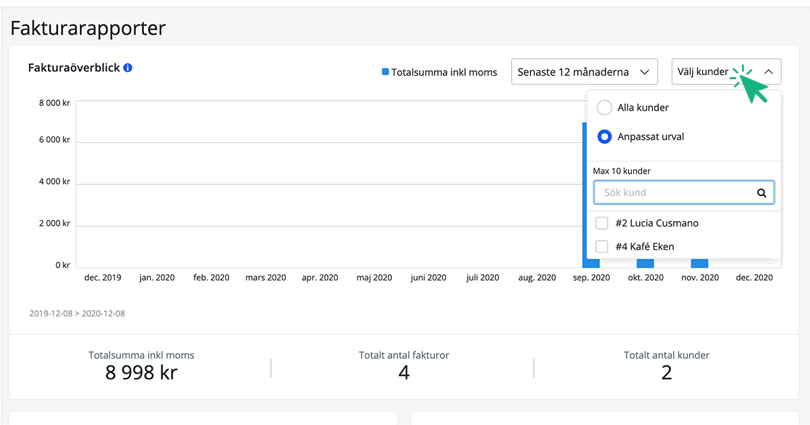Click the Fakturarapporter page heading
The image size is (810, 425).
pyautogui.click(x=88, y=28)
